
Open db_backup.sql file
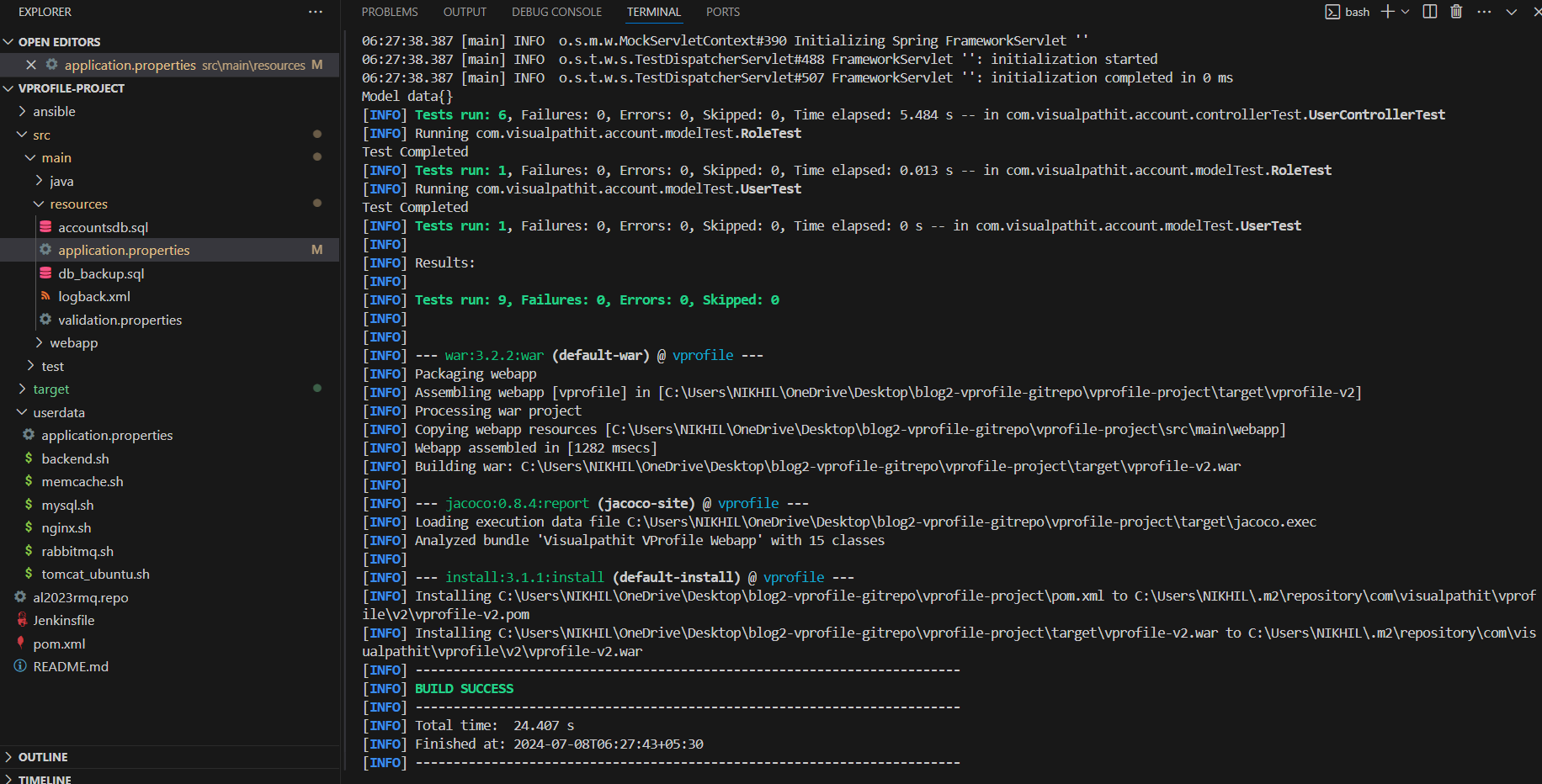pos(101,273)
